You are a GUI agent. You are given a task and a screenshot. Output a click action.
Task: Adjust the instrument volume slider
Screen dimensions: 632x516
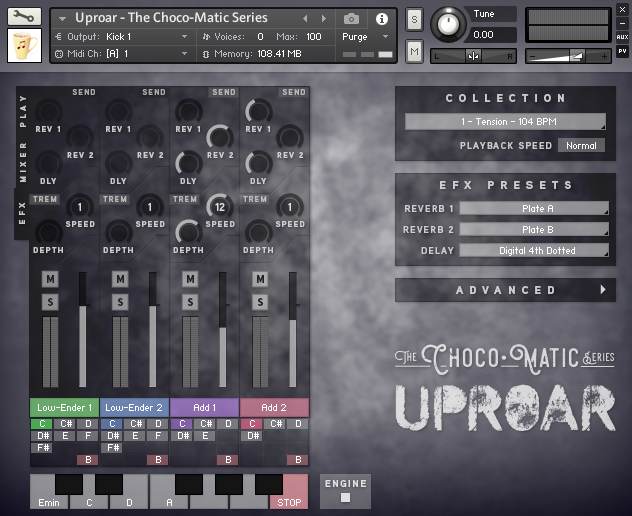[x=568, y=56]
